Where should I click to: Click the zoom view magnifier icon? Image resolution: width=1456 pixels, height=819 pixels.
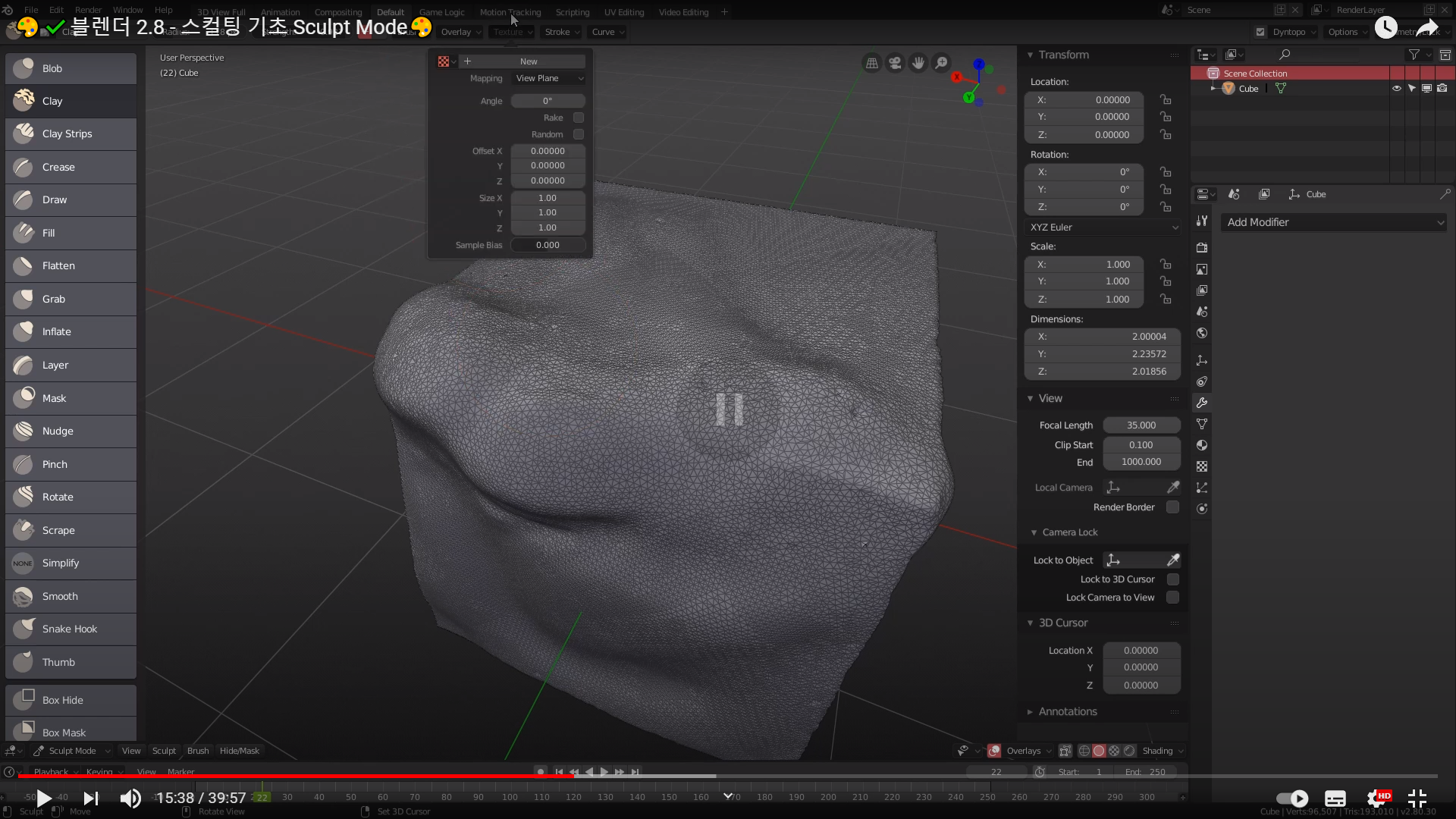pos(941,63)
